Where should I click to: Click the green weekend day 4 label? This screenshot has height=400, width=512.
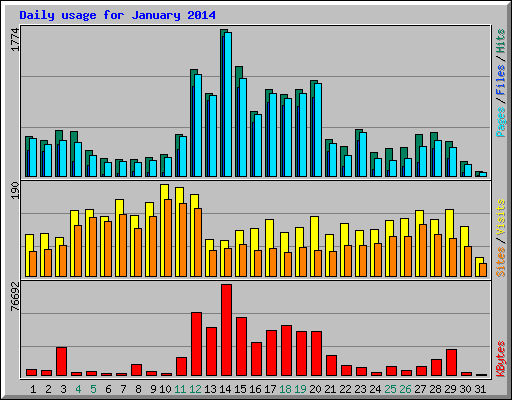point(78,389)
